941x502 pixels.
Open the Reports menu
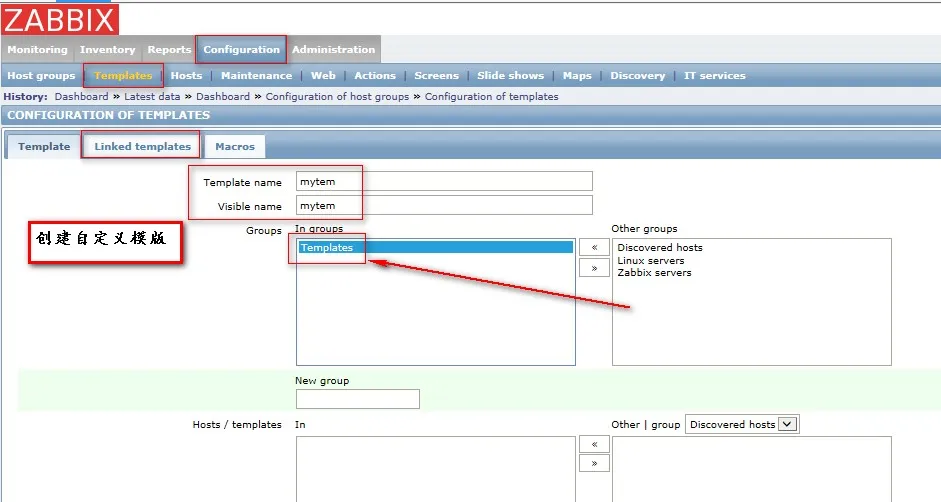pyautogui.click(x=169, y=50)
